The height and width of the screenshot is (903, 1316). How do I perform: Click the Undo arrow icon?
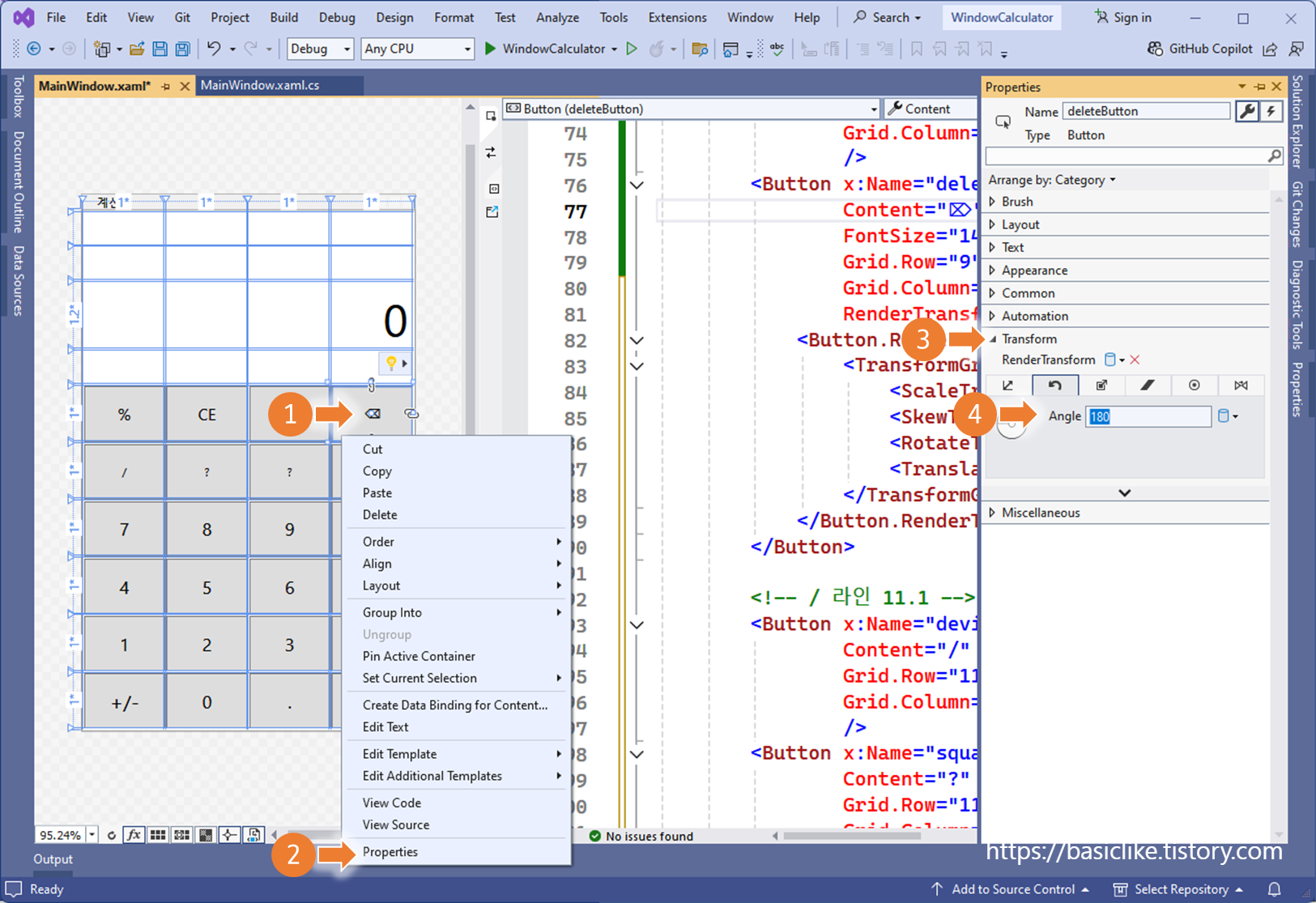pyautogui.click(x=214, y=49)
